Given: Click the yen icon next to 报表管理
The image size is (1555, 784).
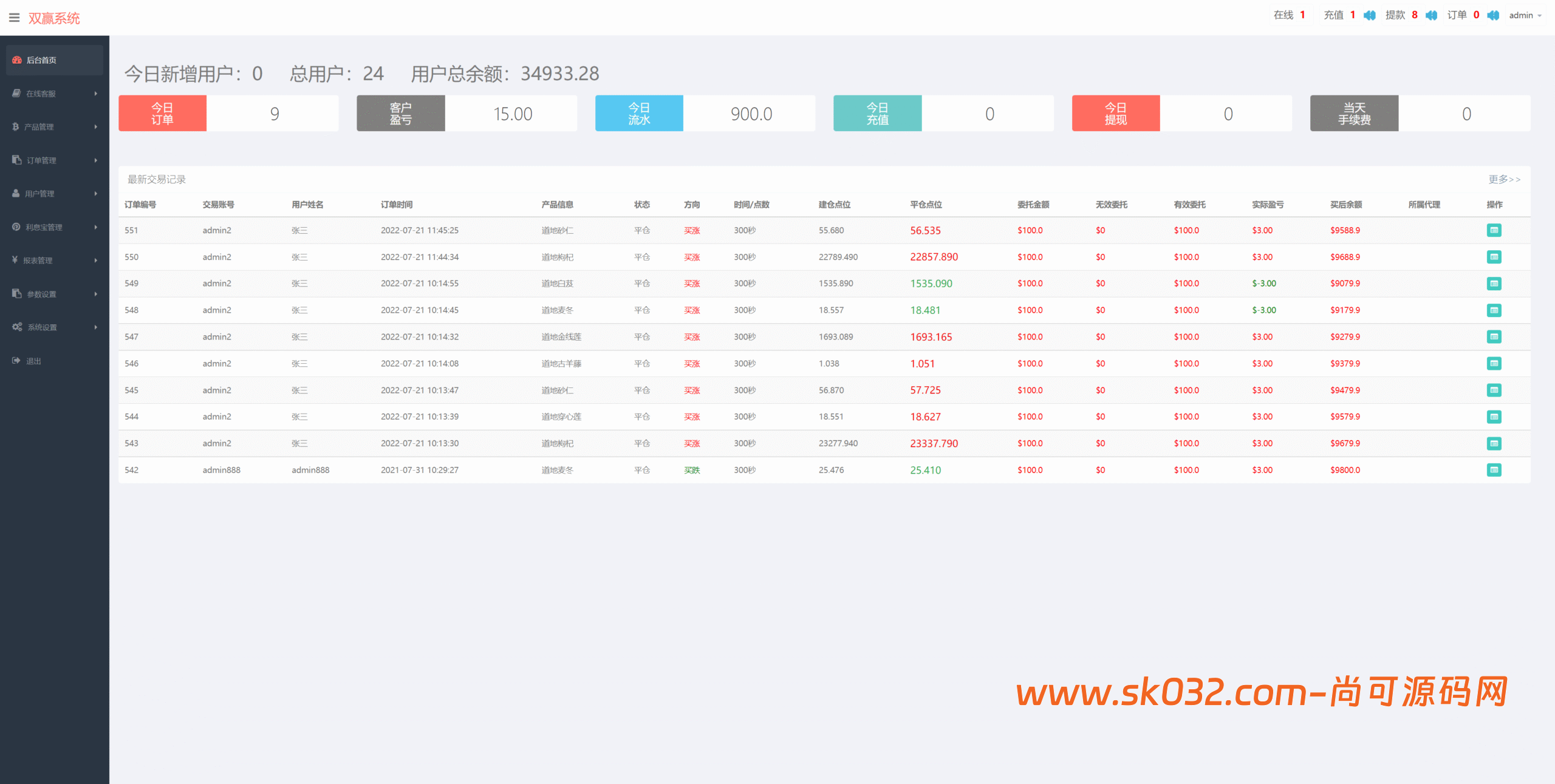Looking at the screenshot, I should tap(15, 260).
